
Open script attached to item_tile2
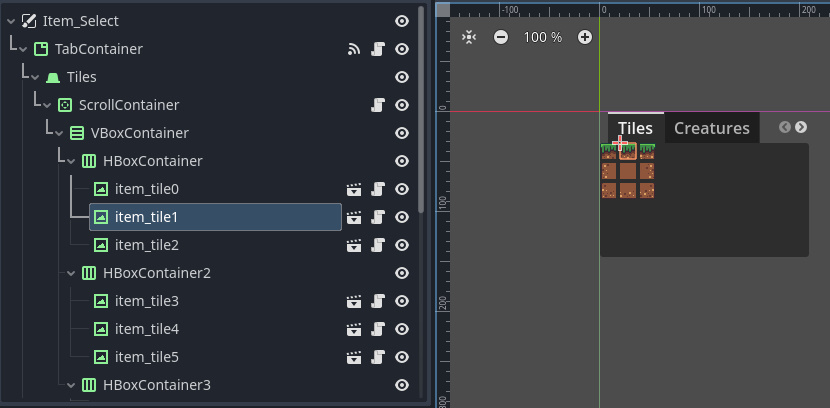[377, 246]
